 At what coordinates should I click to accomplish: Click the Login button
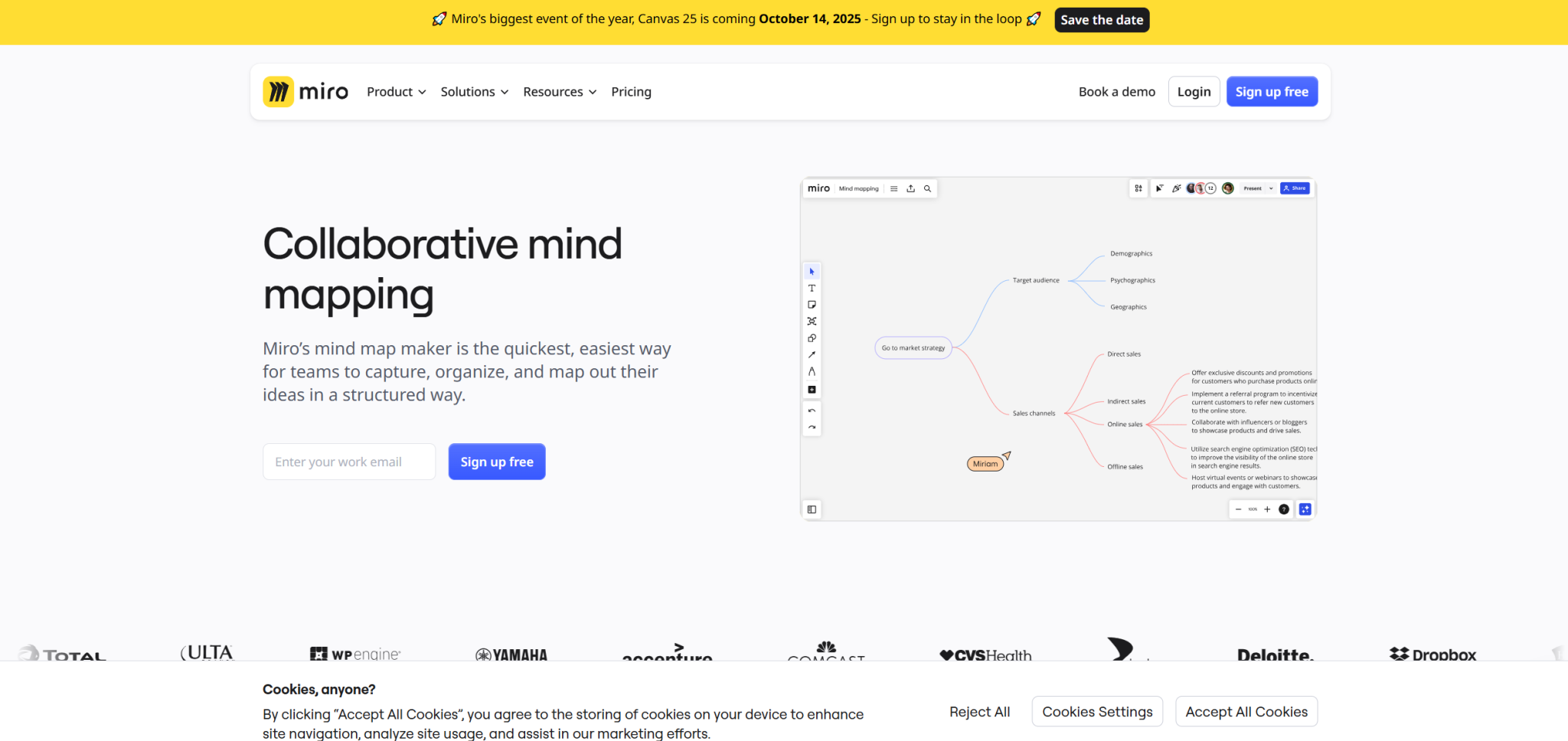pyautogui.click(x=1194, y=92)
